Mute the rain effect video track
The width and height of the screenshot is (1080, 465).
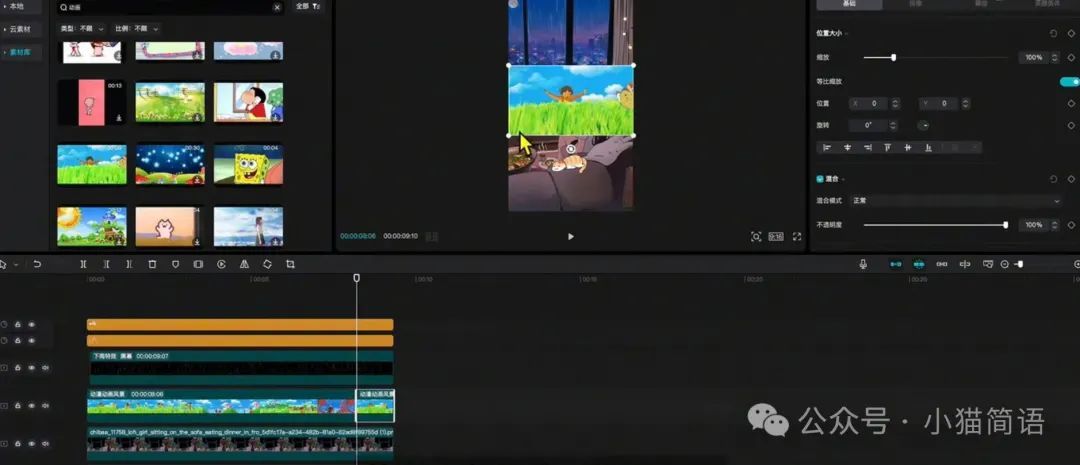click(x=45, y=368)
